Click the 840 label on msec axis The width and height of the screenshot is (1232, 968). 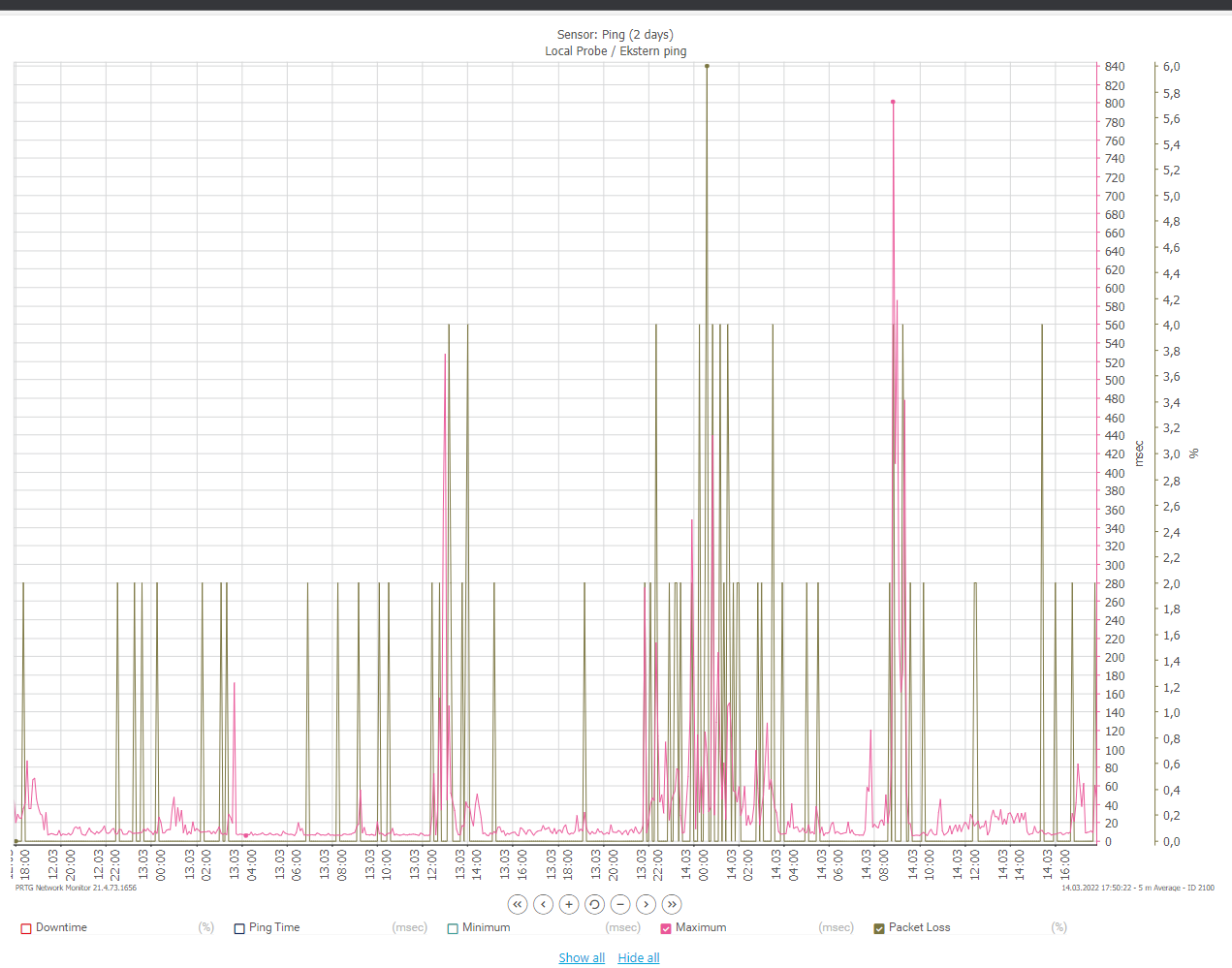tap(1115, 67)
